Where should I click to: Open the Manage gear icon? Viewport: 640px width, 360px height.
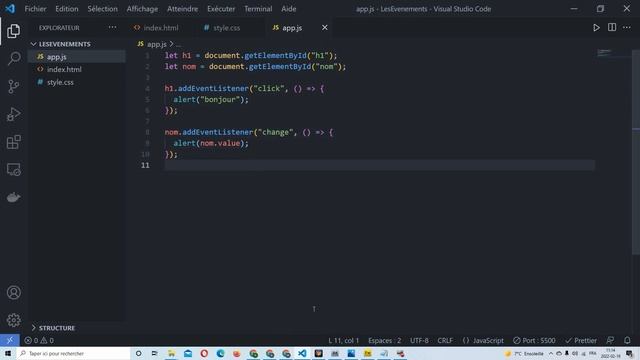tap(13, 320)
